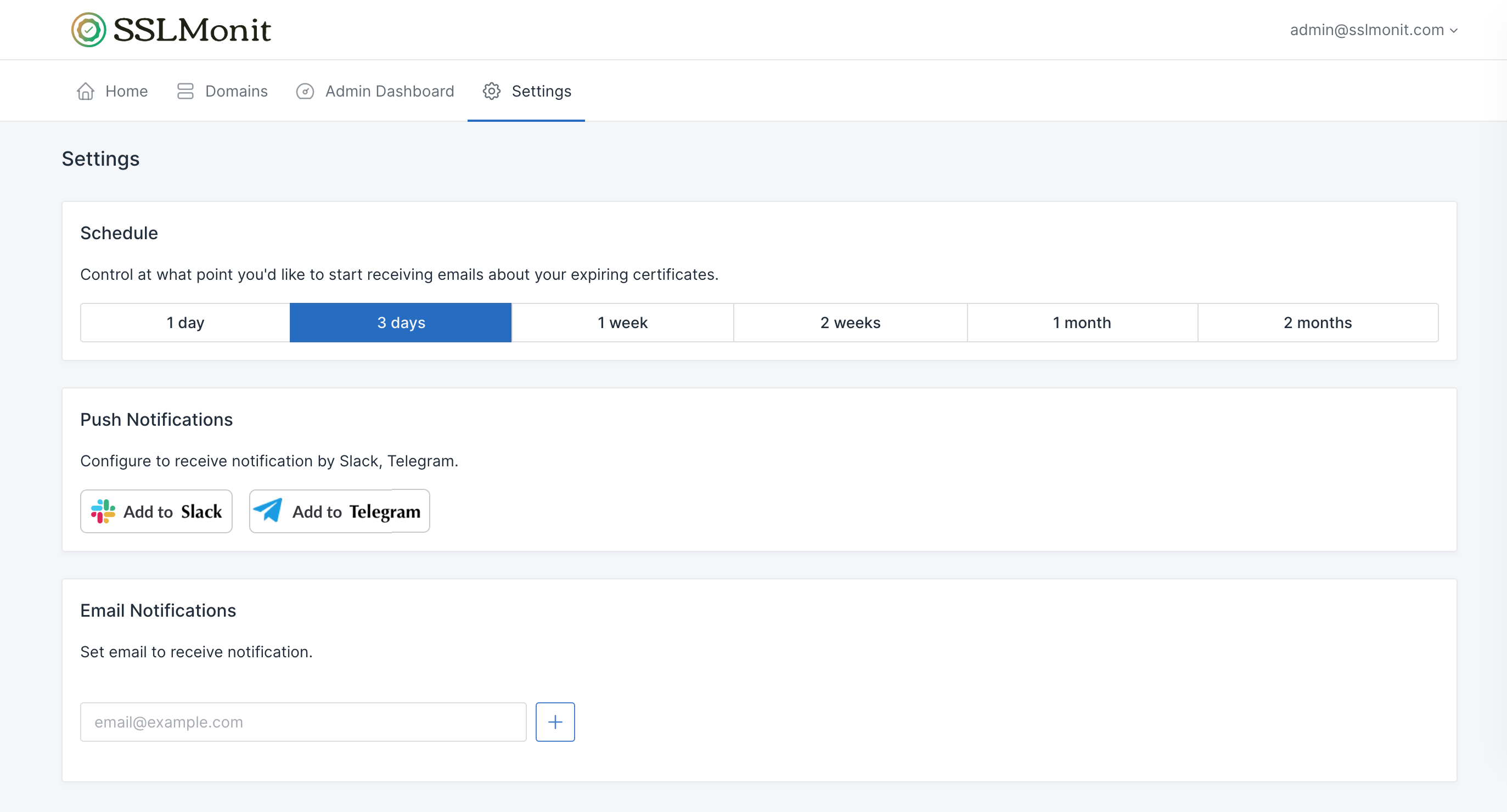
Task: Click the Settings gear icon
Action: pos(491,91)
